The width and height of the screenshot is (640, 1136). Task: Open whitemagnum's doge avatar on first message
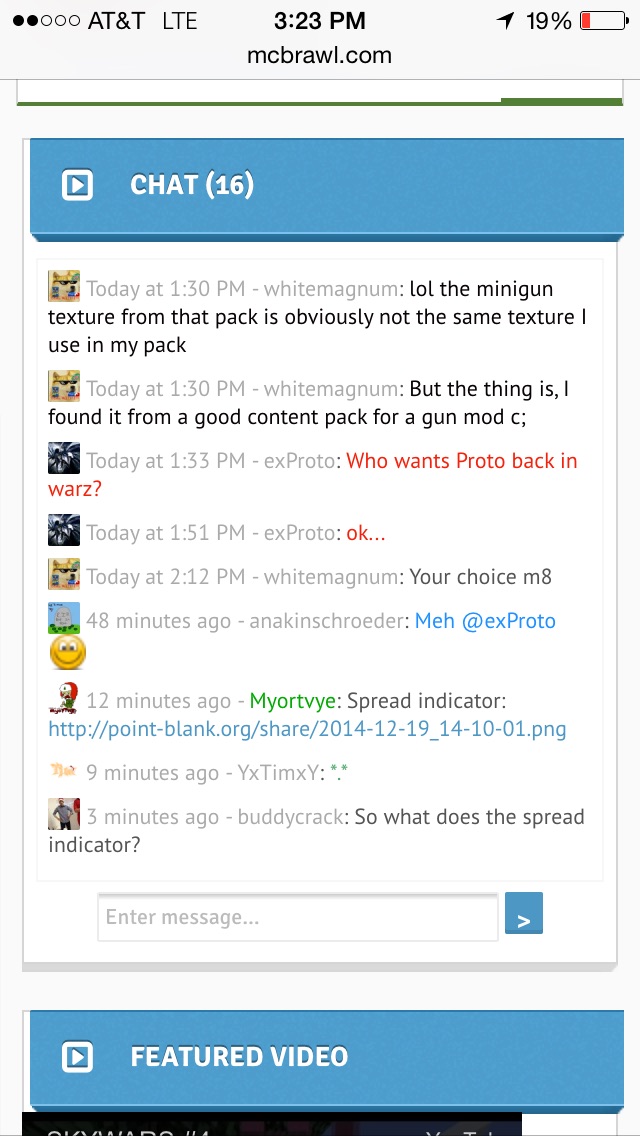[64, 285]
